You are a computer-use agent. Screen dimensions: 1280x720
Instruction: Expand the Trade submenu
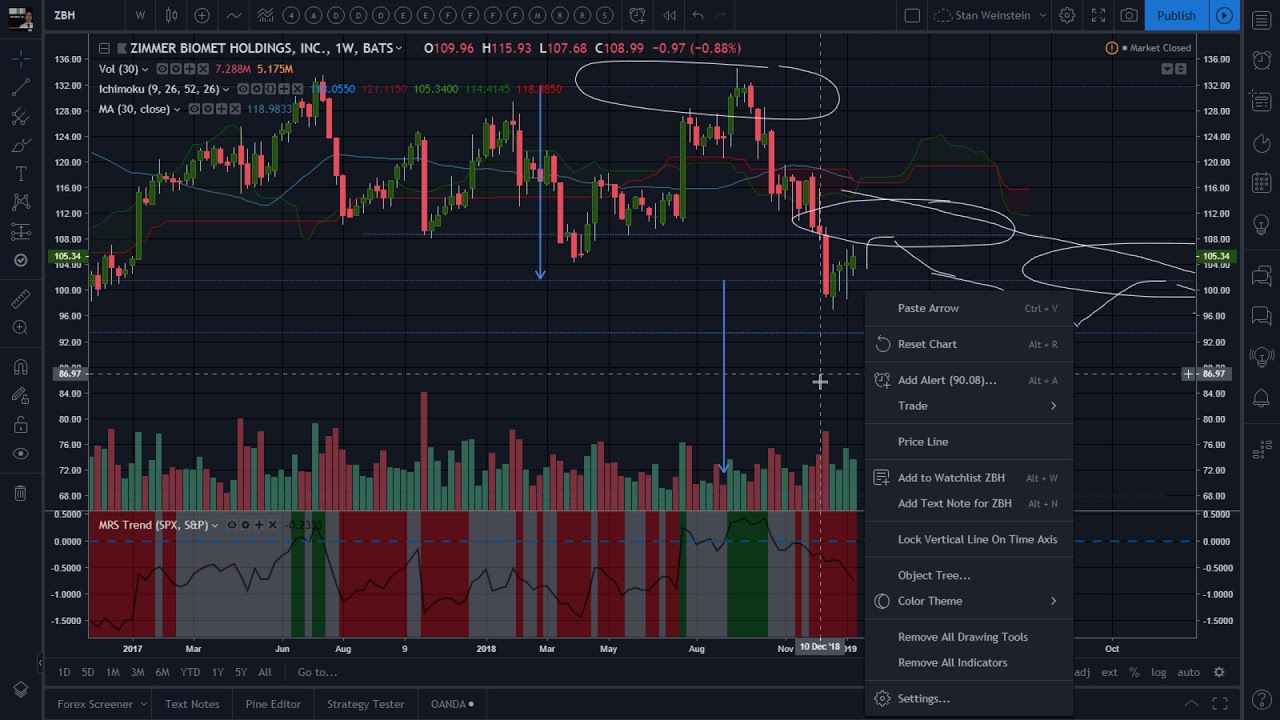point(968,406)
